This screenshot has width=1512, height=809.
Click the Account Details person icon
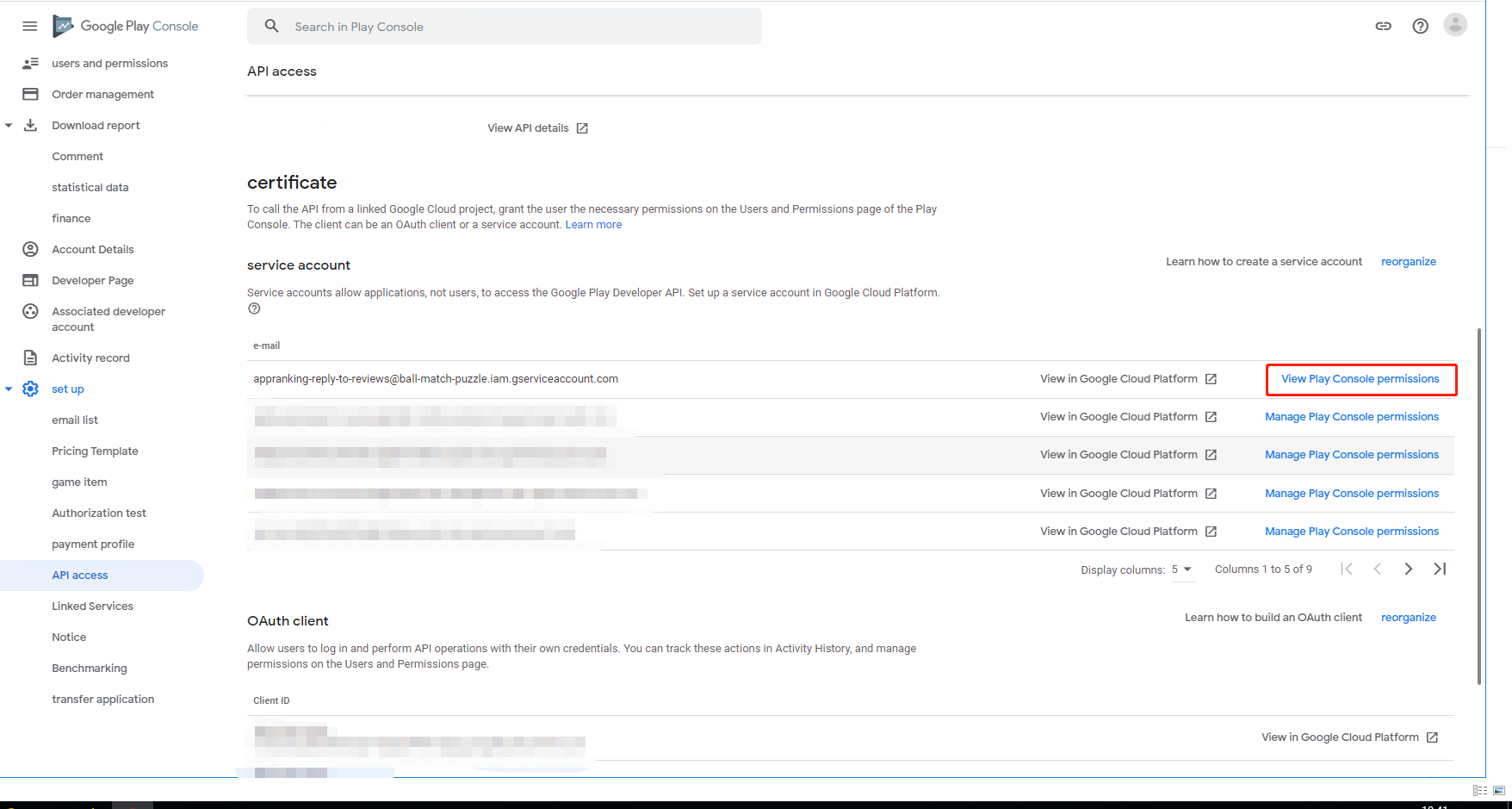(x=30, y=249)
